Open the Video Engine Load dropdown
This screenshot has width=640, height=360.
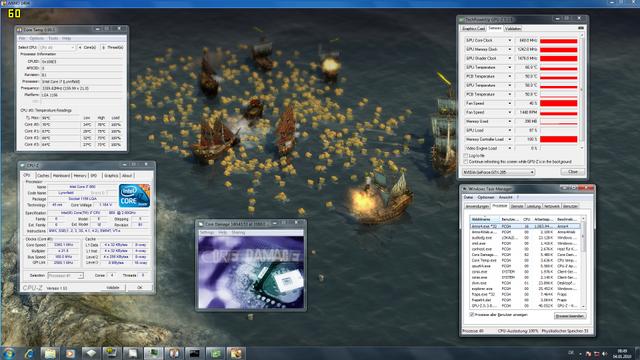[509, 148]
